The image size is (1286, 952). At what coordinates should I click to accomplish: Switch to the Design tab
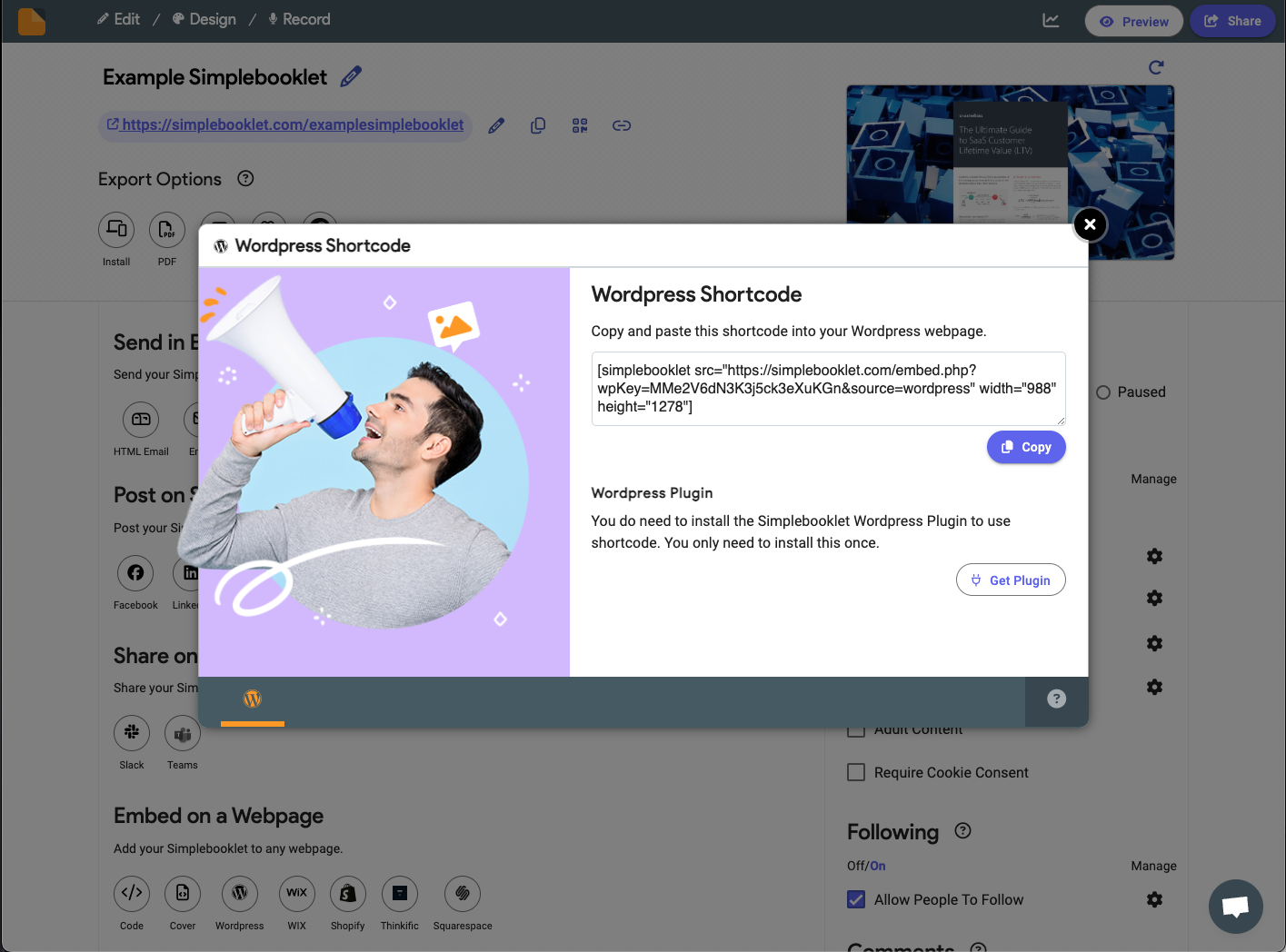click(x=204, y=19)
